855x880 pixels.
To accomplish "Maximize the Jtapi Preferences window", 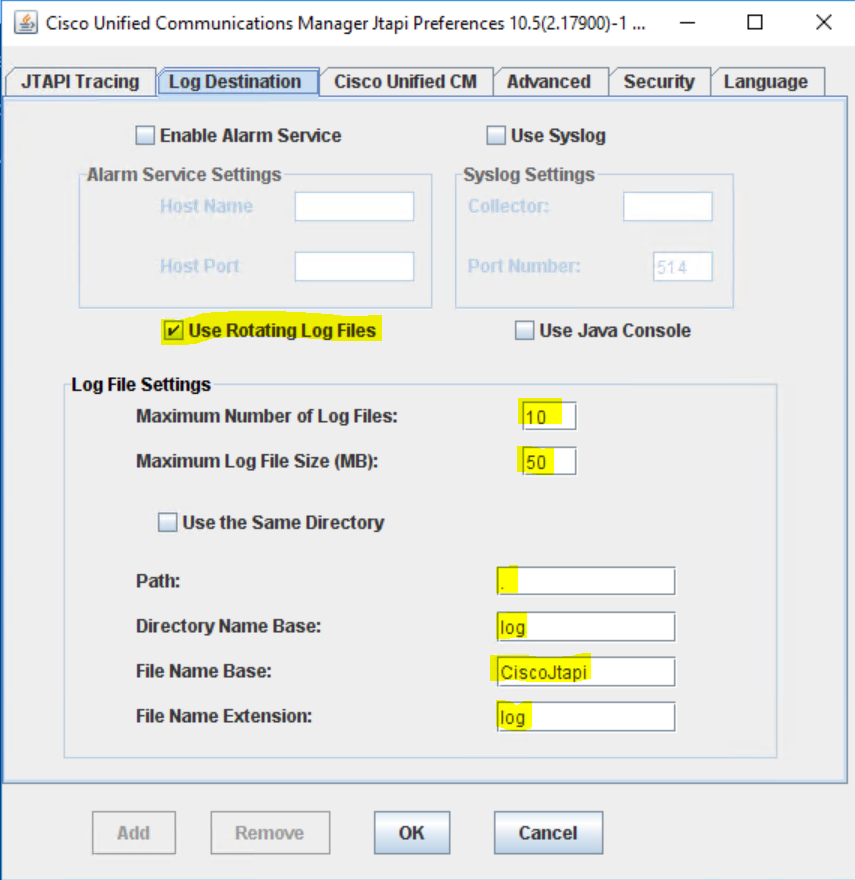I will point(755,23).
